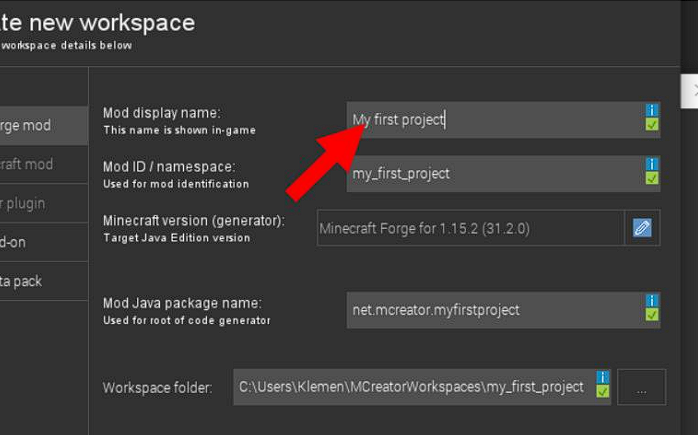This screenshot has height=435, width=698.
Task: Choose the Data pack workspace type
Action: click(40, 281)
